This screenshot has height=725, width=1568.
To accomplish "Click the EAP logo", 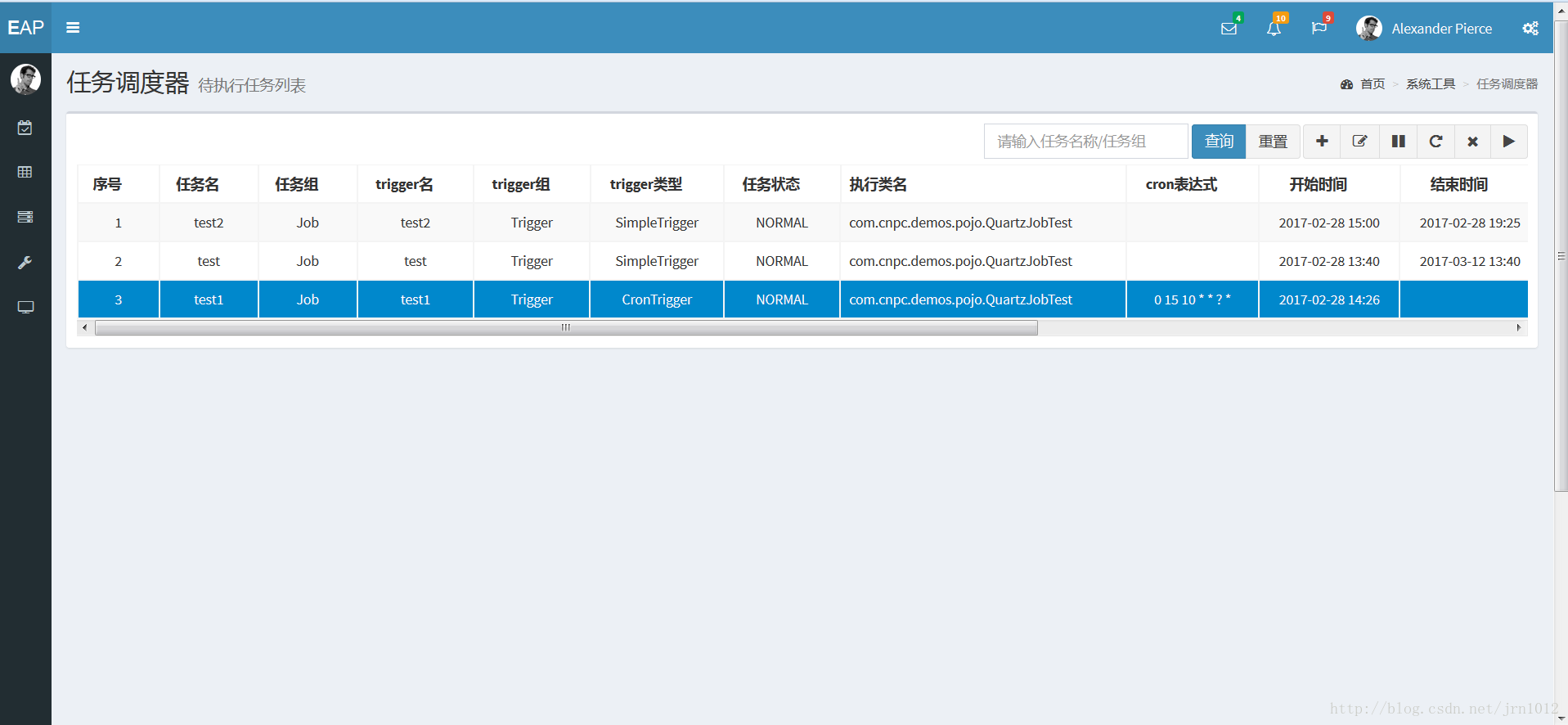I will [25, 28].
